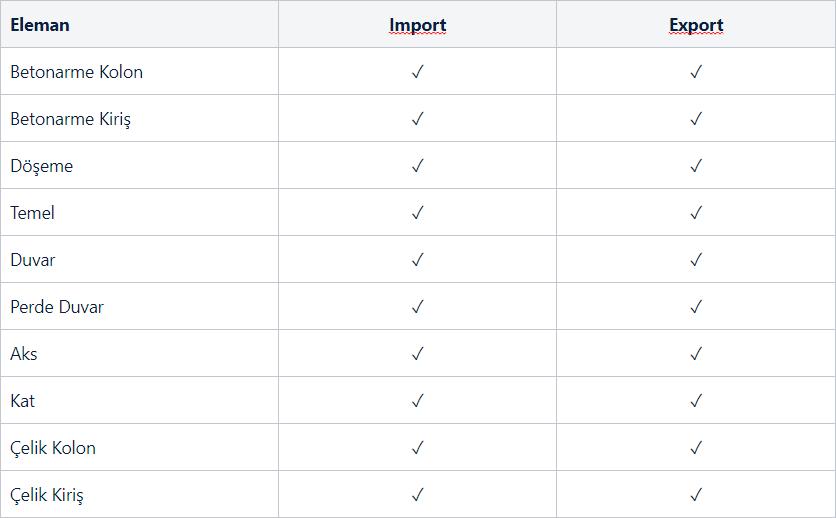Click the Export column header
The height and width of the screenshot is (518, 836).
[696, 25]
